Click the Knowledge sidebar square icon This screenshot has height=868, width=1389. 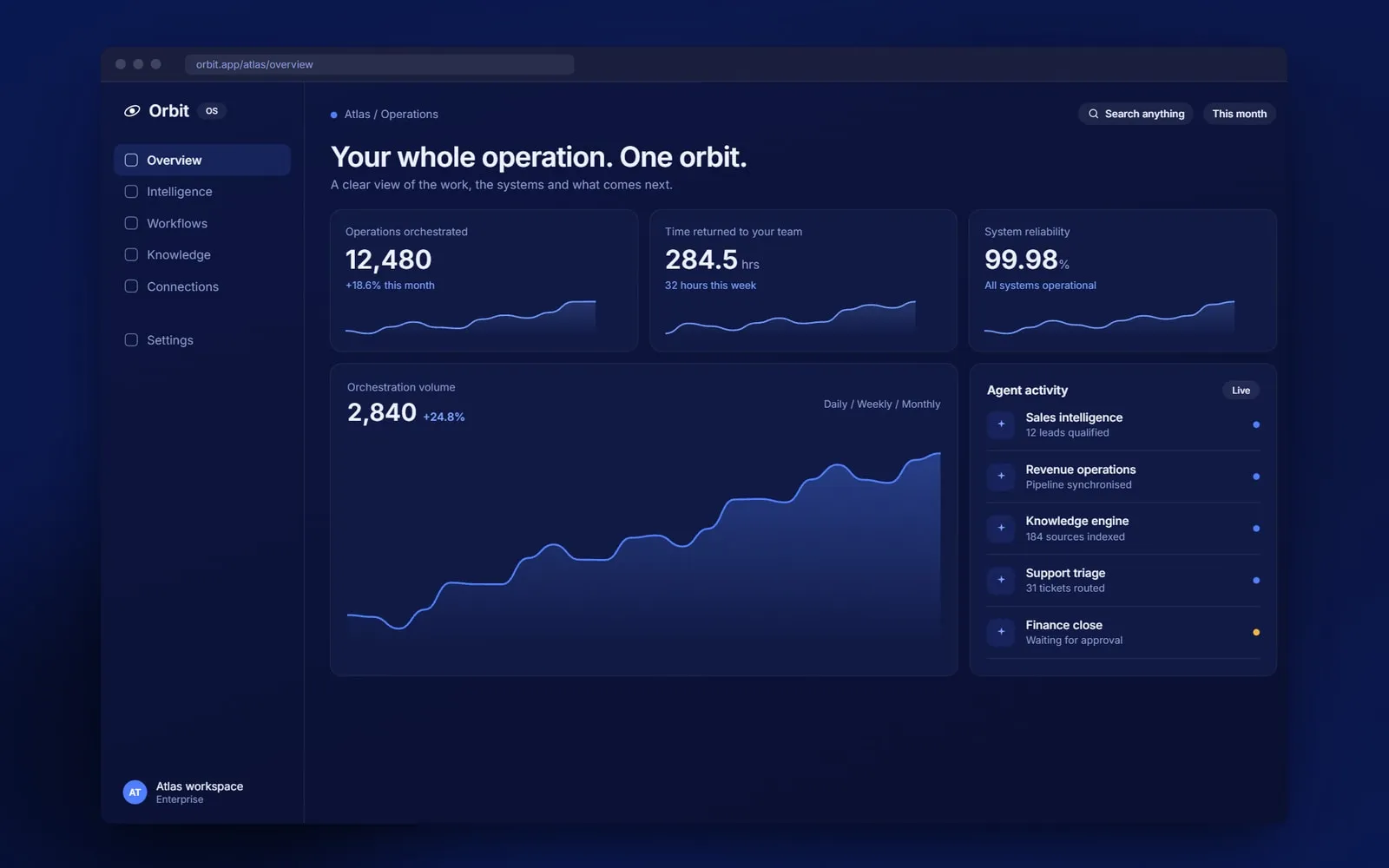point(131,254)
